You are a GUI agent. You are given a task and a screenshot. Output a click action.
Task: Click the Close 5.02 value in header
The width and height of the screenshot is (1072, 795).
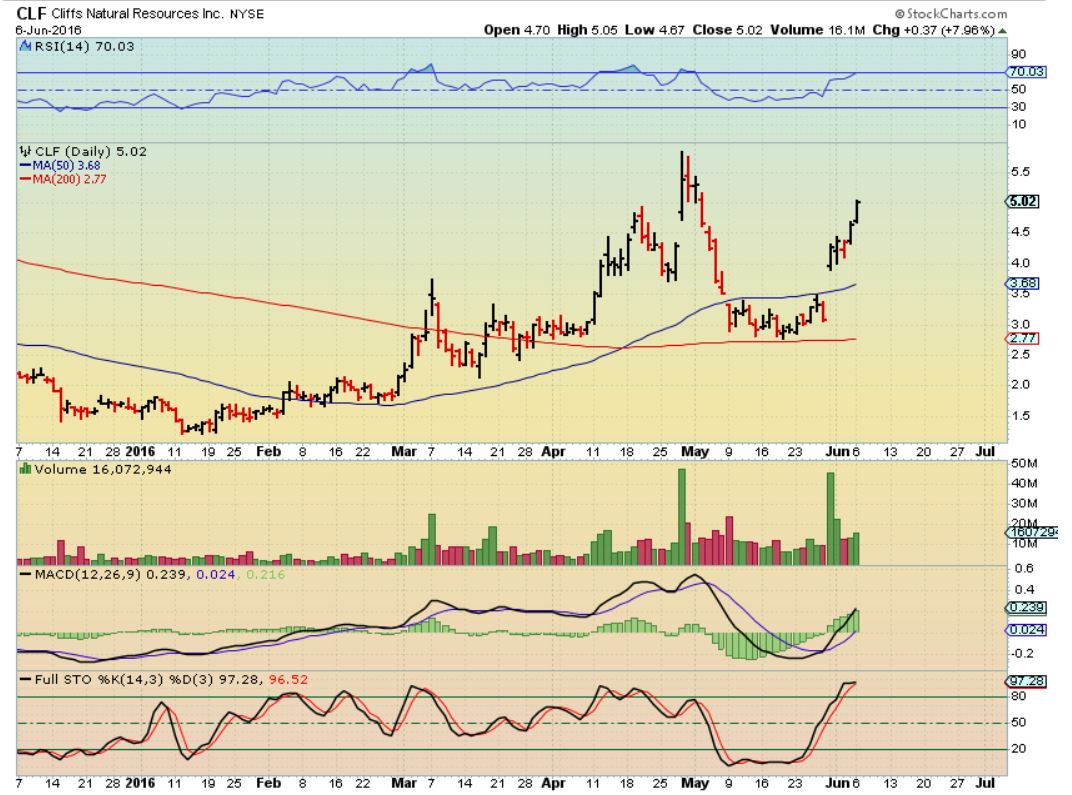(x=727, y=30)
